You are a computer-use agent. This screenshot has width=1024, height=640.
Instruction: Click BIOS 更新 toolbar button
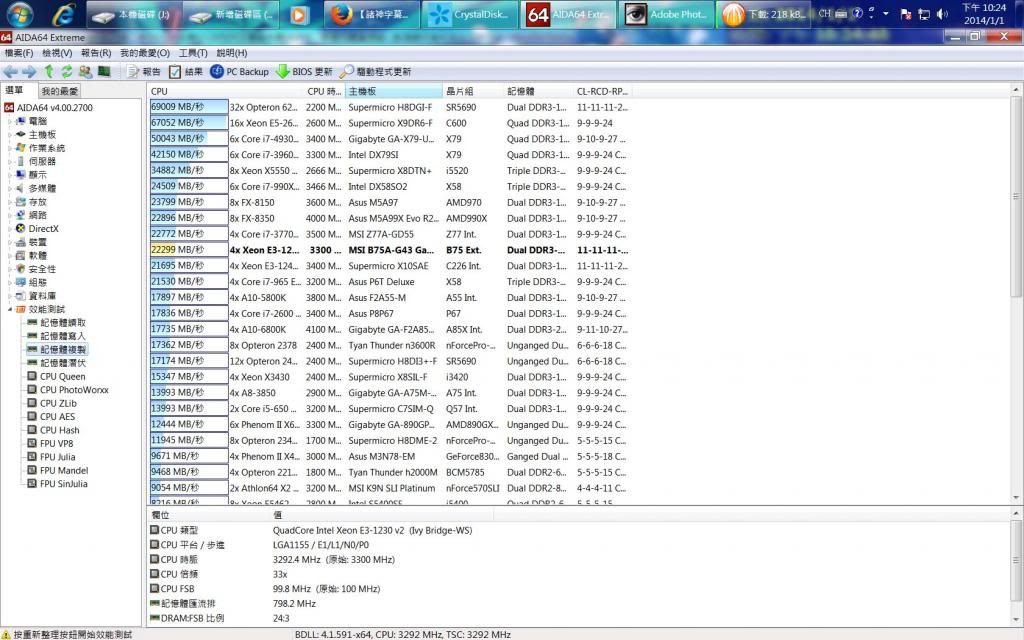click(x=304, y=72)
